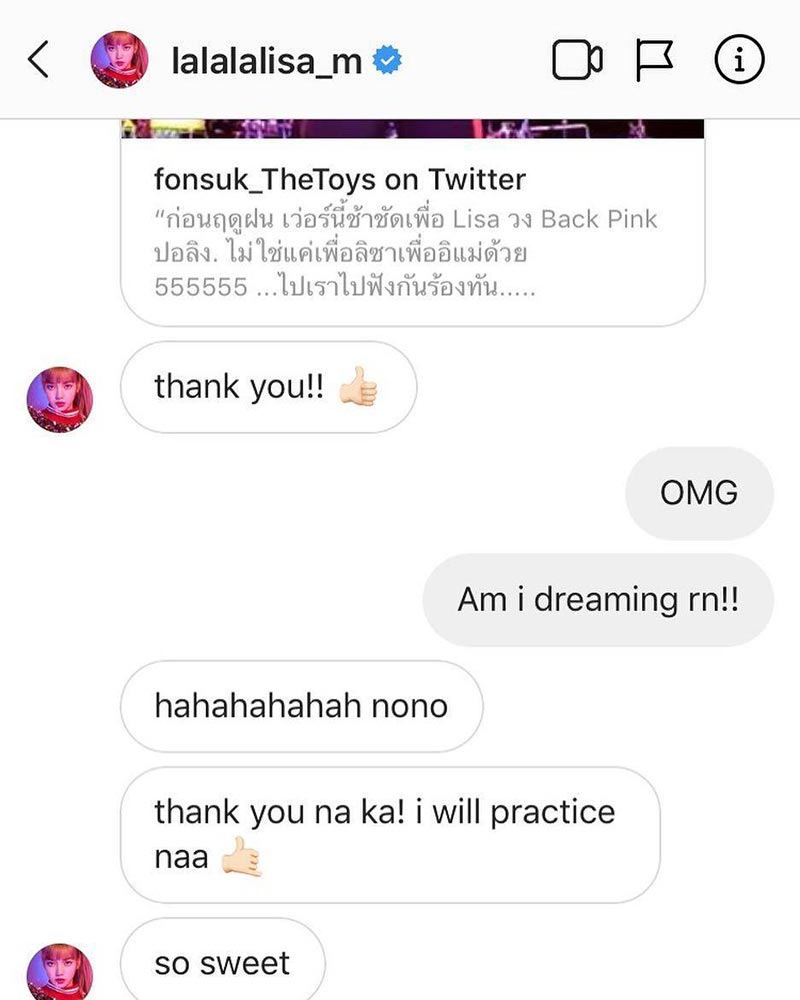Open conversation info icon
This screenshot has width=800, height=1000.
click(739, 60)
